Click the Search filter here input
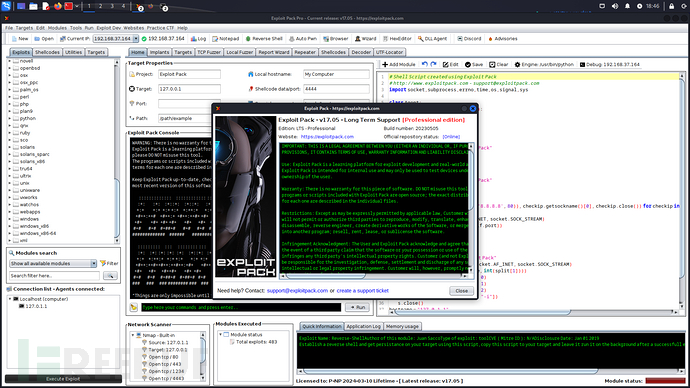The image size is (690, 388). (x=55, y=276)
